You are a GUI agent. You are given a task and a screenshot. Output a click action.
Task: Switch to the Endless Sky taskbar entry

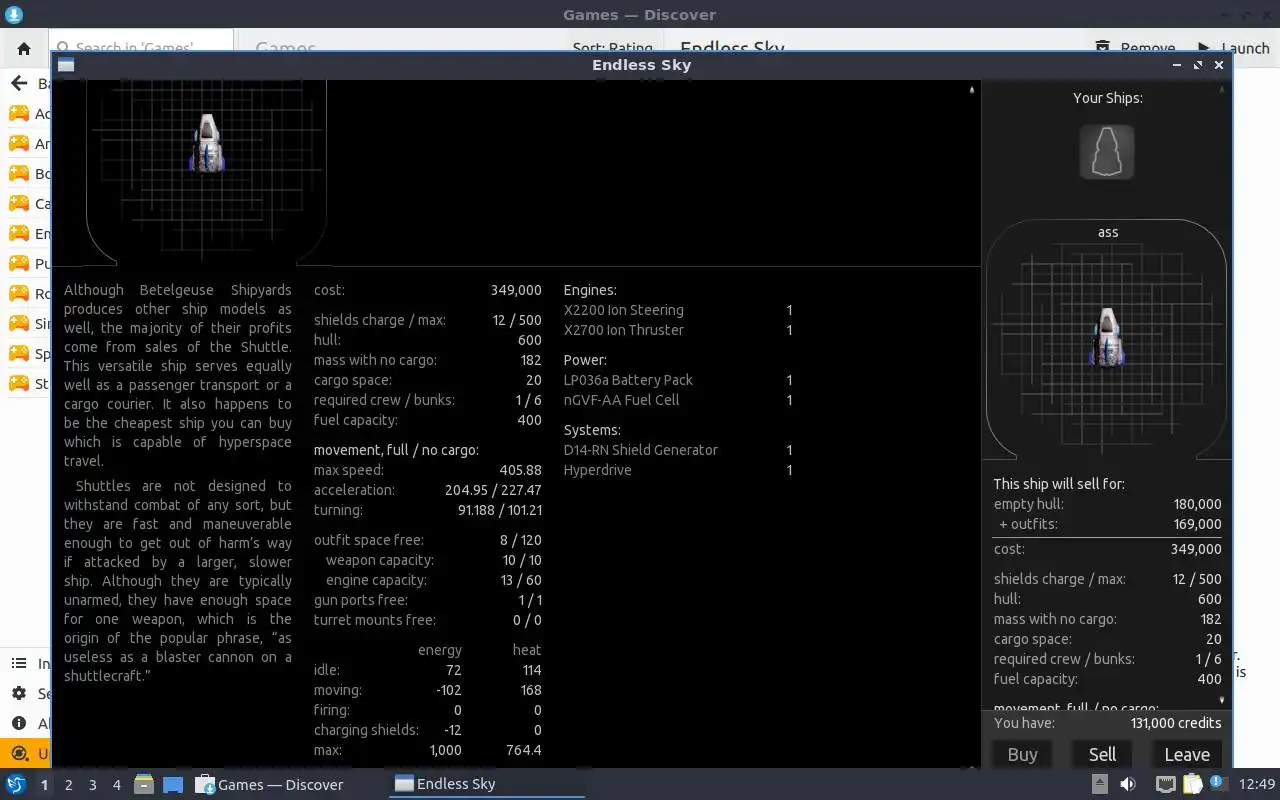(x=487, y=784)
